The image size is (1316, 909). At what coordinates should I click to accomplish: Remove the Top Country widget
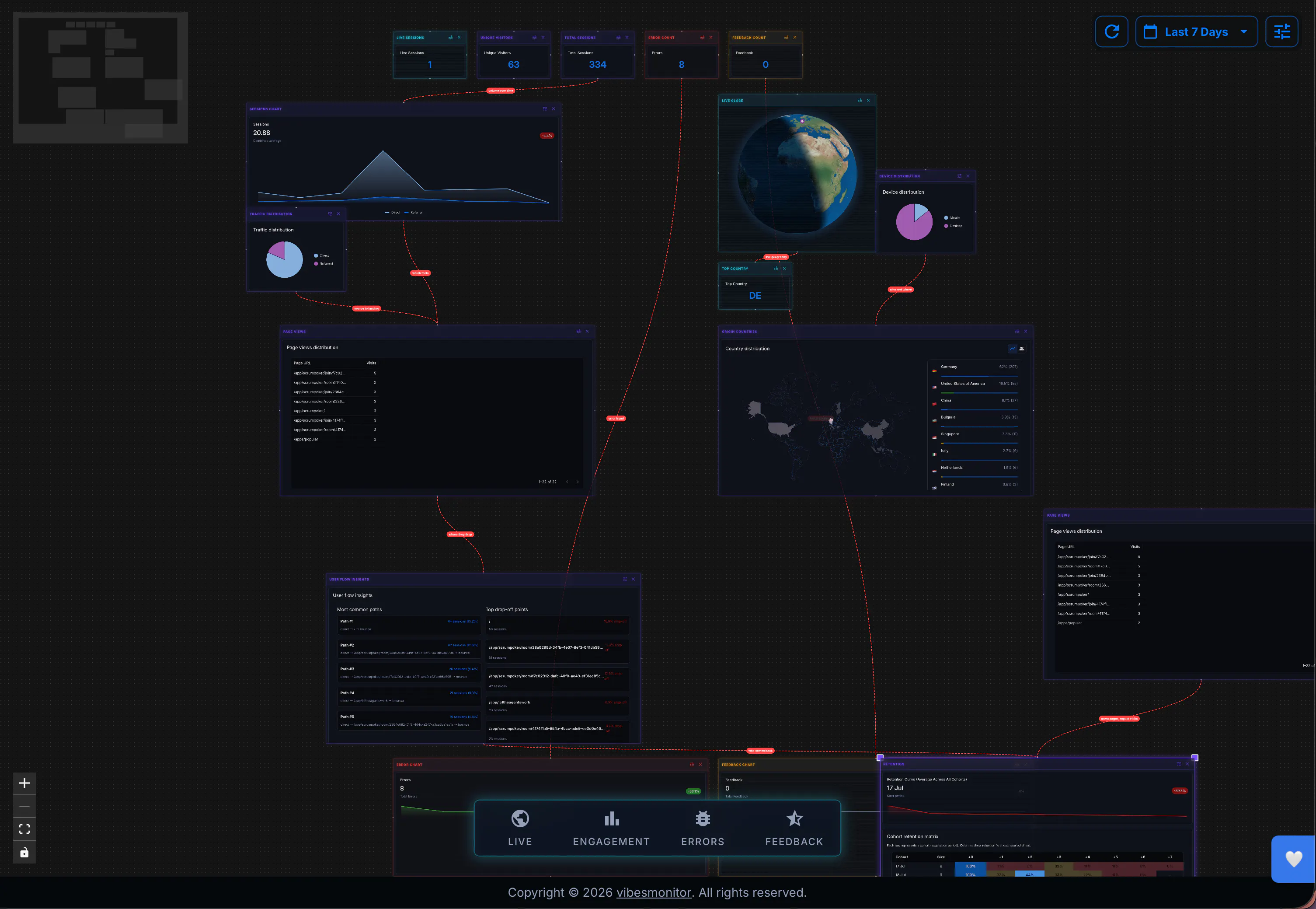[x=784, y=269]
